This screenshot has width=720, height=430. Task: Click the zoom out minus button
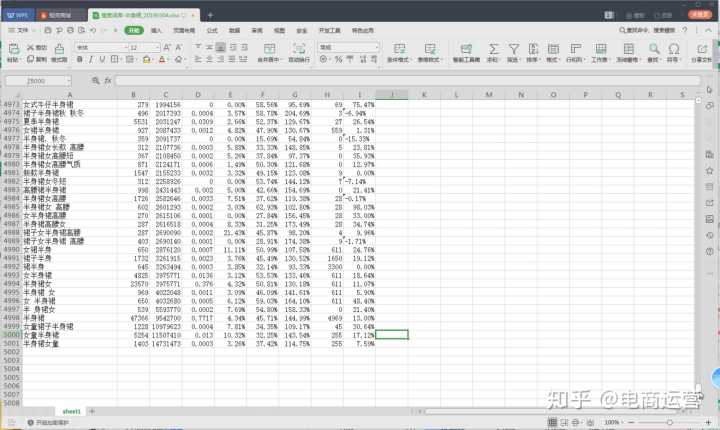(631, 422)
